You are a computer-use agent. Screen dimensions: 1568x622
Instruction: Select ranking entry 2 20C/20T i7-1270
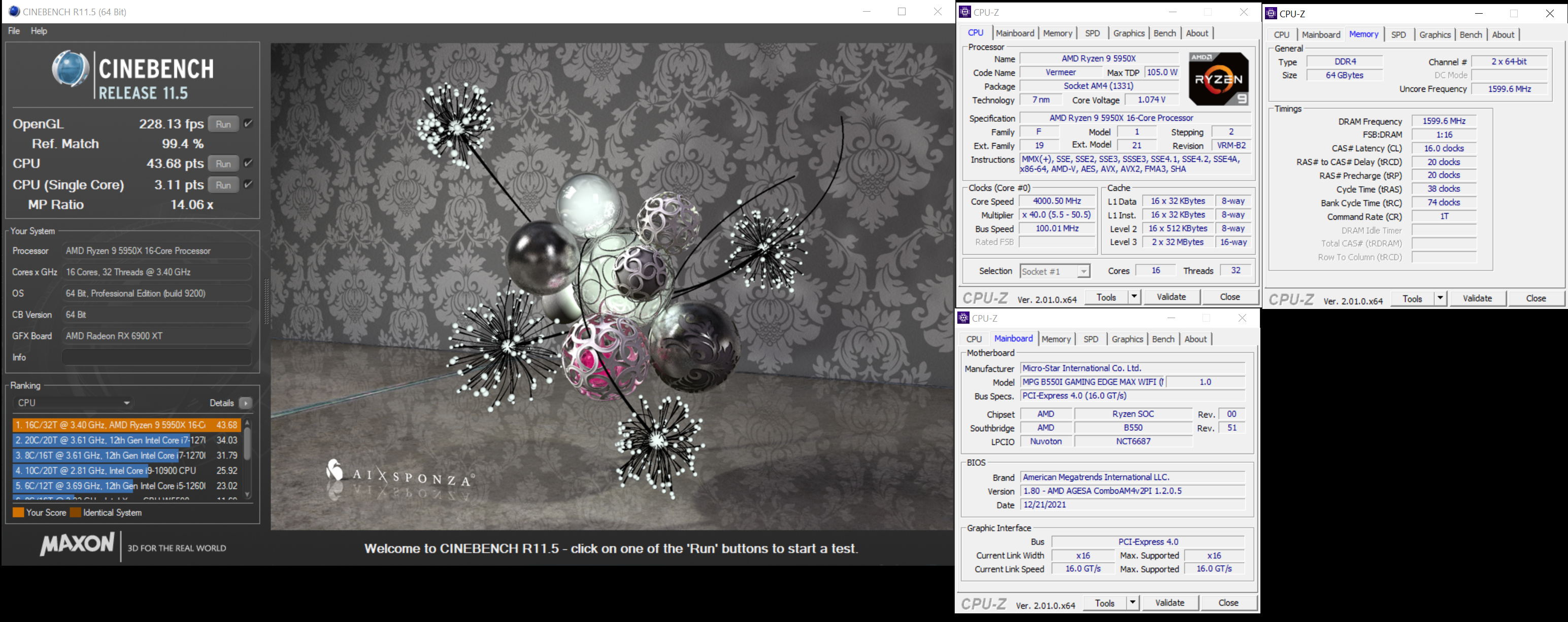(126, 440)
